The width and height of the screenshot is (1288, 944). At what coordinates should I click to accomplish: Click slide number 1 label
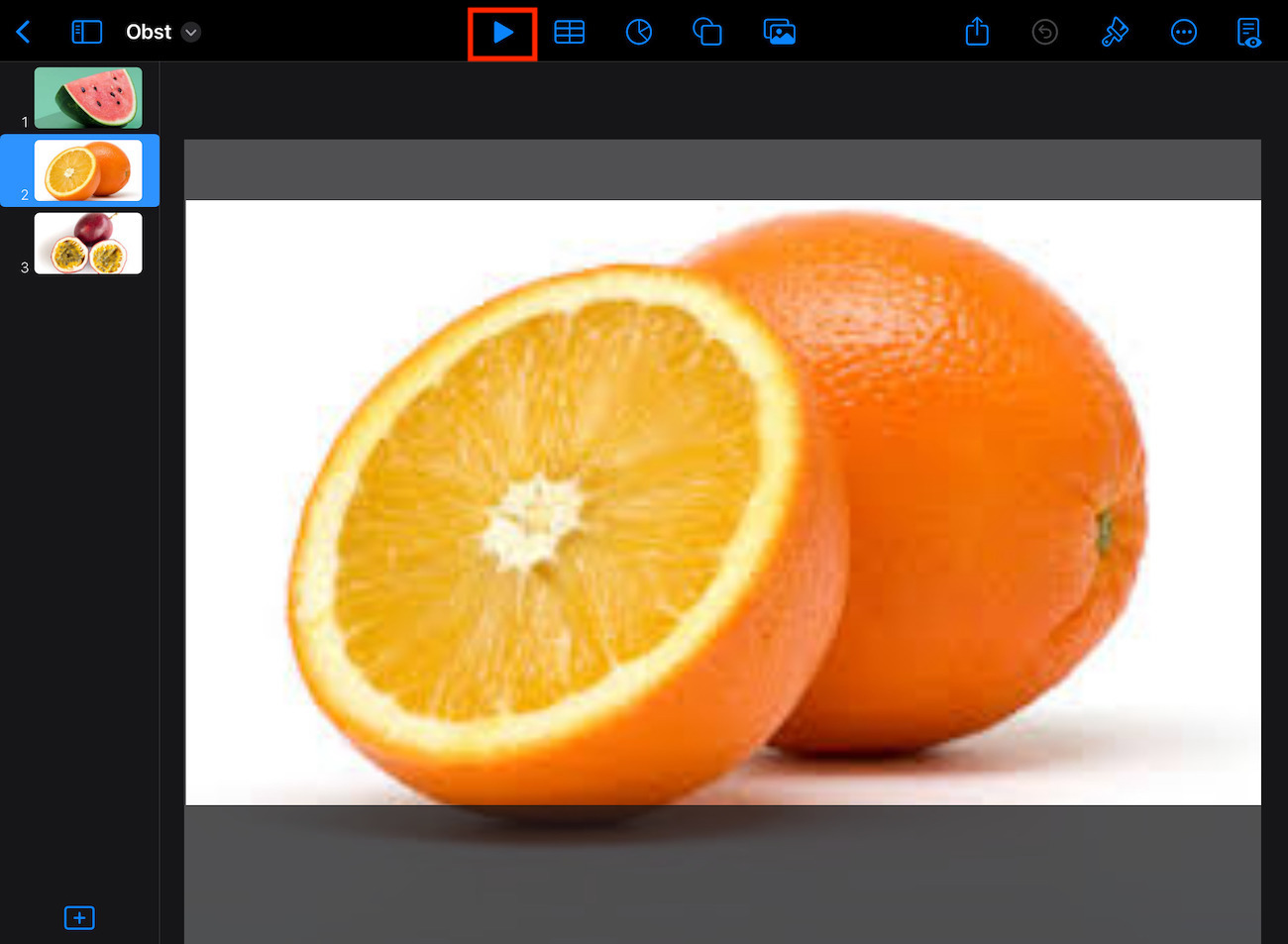[24, 122]
